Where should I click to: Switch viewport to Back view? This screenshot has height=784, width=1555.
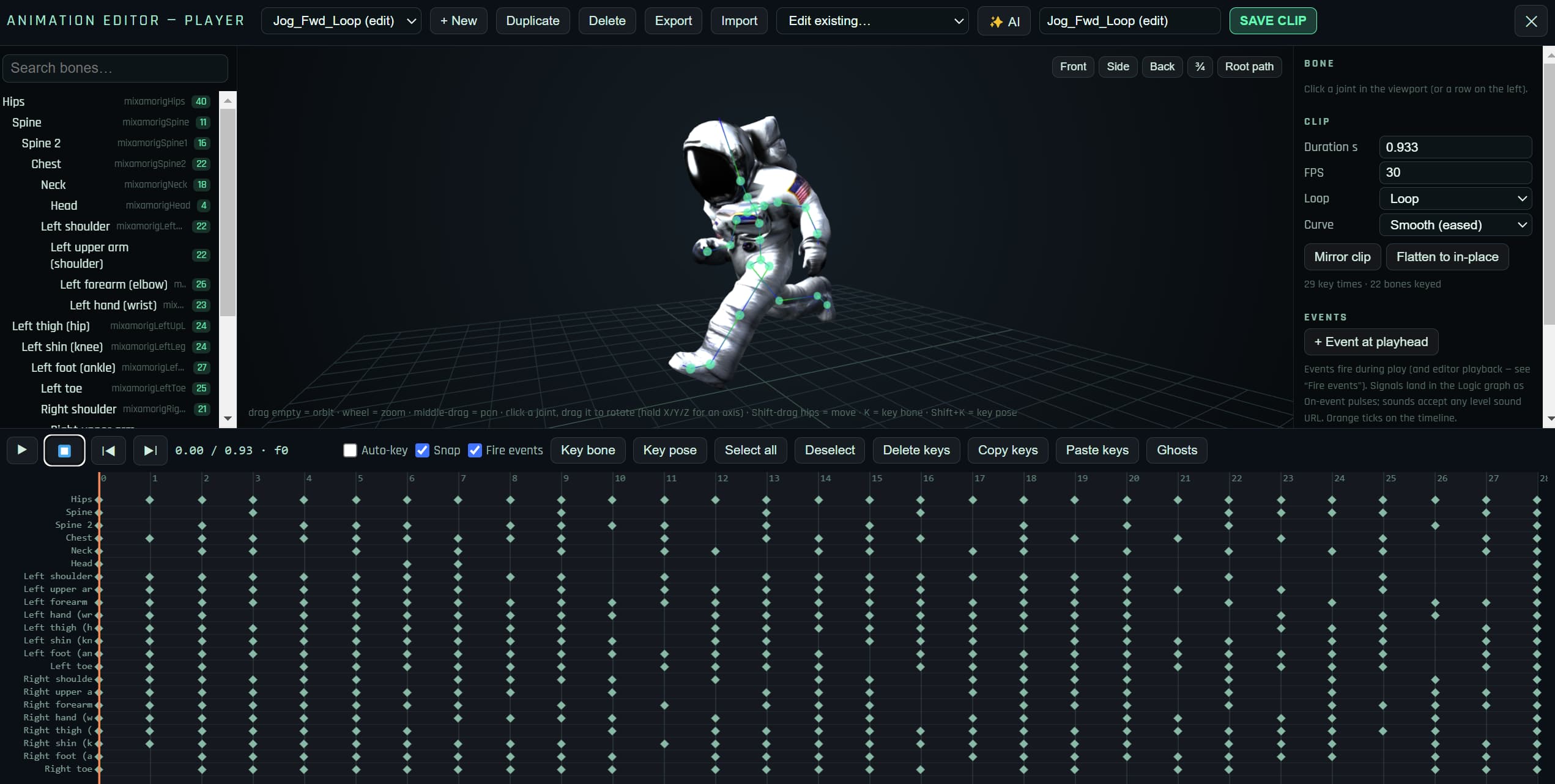pos(1162,67)
